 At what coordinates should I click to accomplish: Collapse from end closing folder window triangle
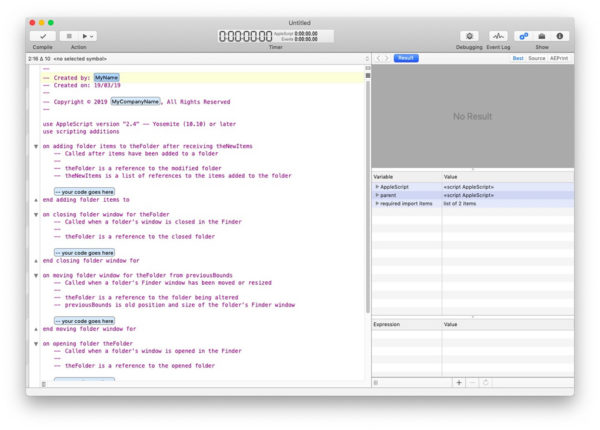coord(36,261)
